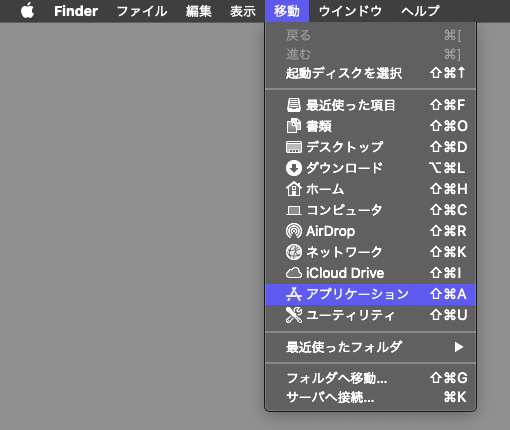Open the Apple menu logo
Viewport: 510px width, 430px height.
click(27, 11)
